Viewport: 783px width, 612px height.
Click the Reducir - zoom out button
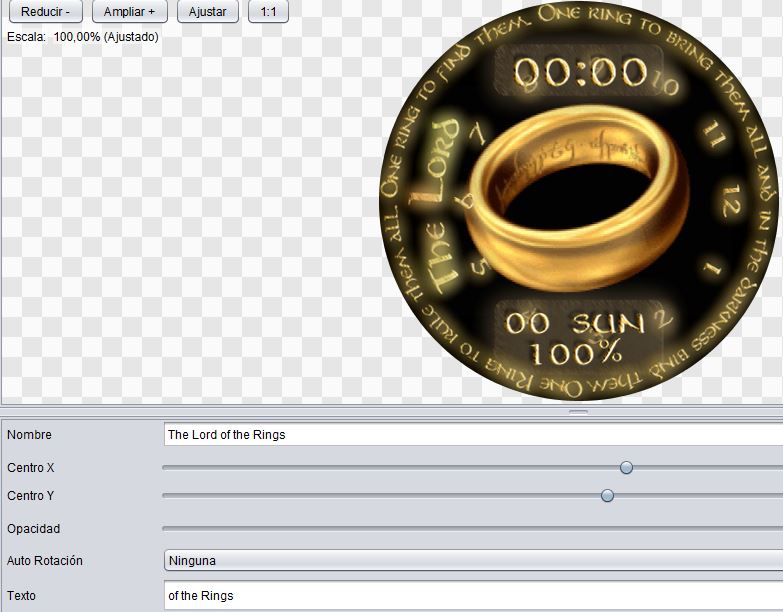pos(45,11)
